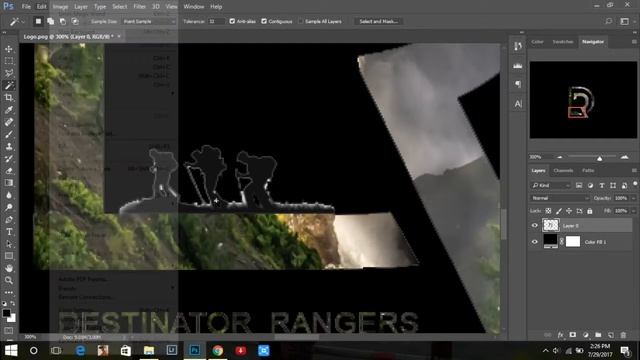This screenshot has height=360, width=640.
Task: Hide Layer 0 with its eye icon
Action: point(535,225)
